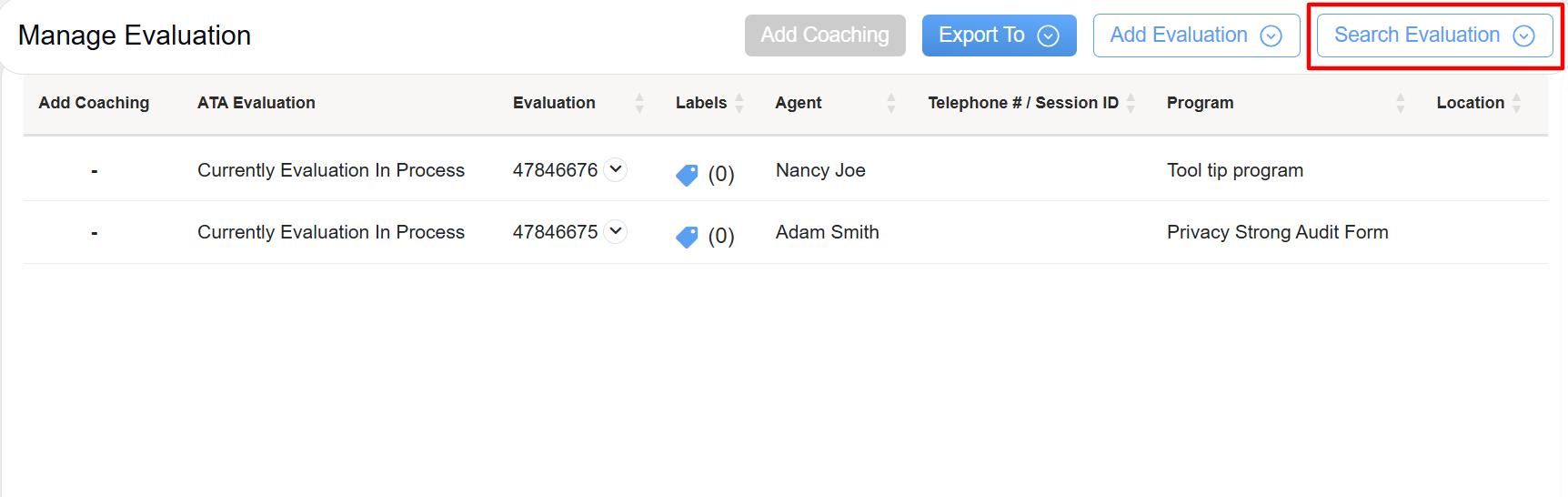Open the Export To dropdown
This screenshot has width=1568, height=497.
coord(999,35)
